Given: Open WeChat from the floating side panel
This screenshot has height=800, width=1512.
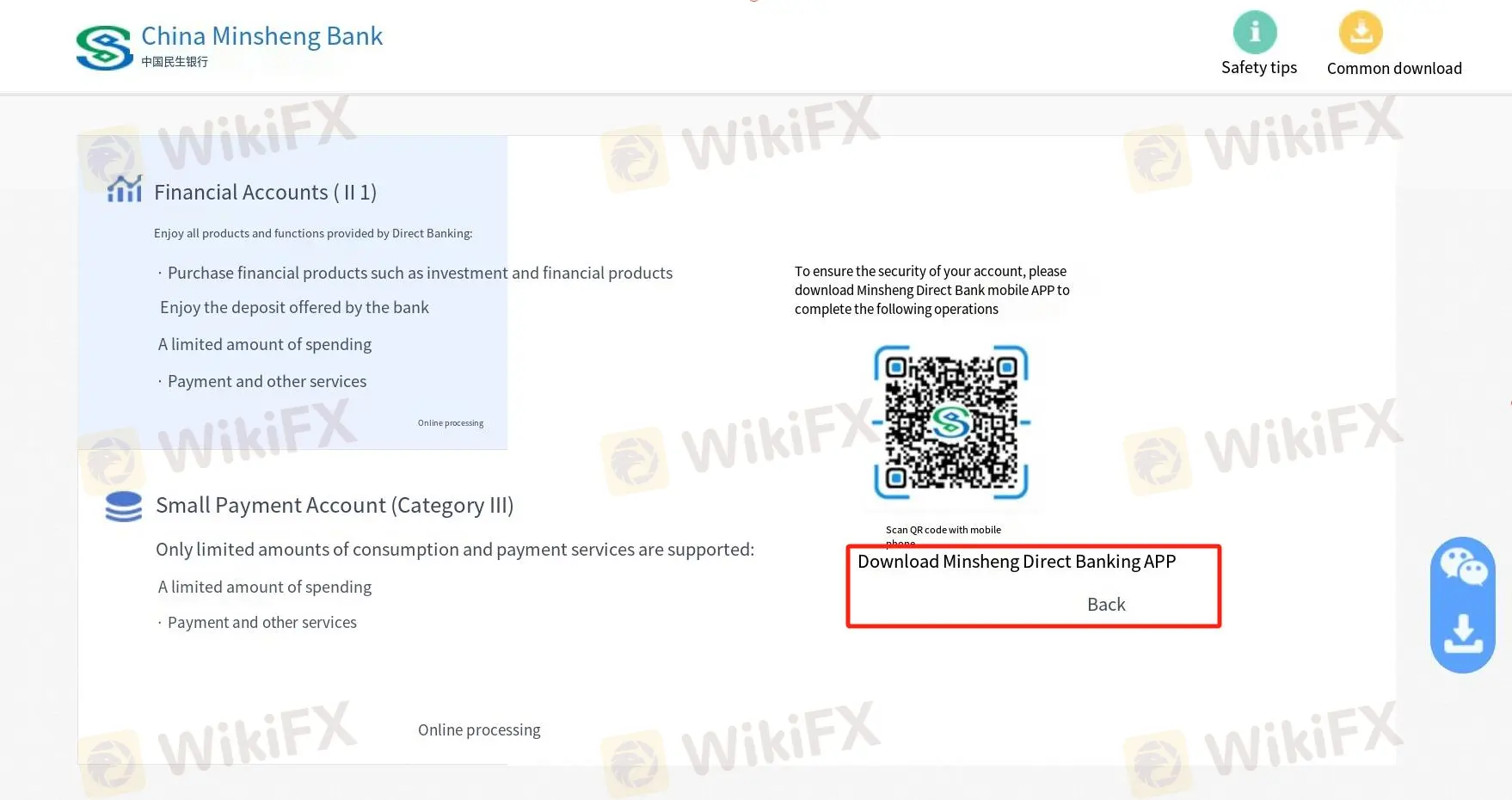Looking at the screenshot, I should pos(1463,567).
